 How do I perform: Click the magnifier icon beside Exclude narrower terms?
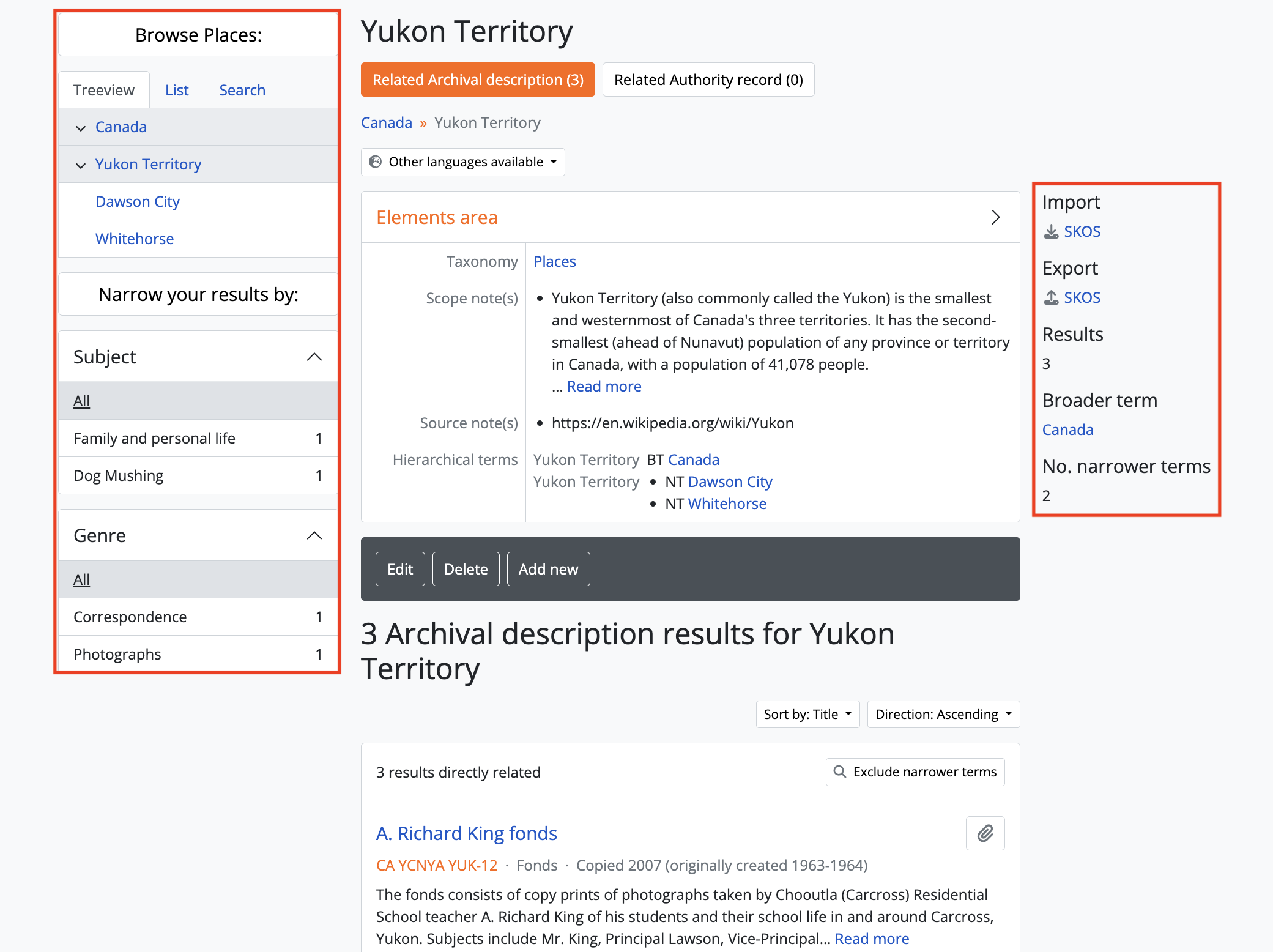pyautogui.click(x=840, y=772)
